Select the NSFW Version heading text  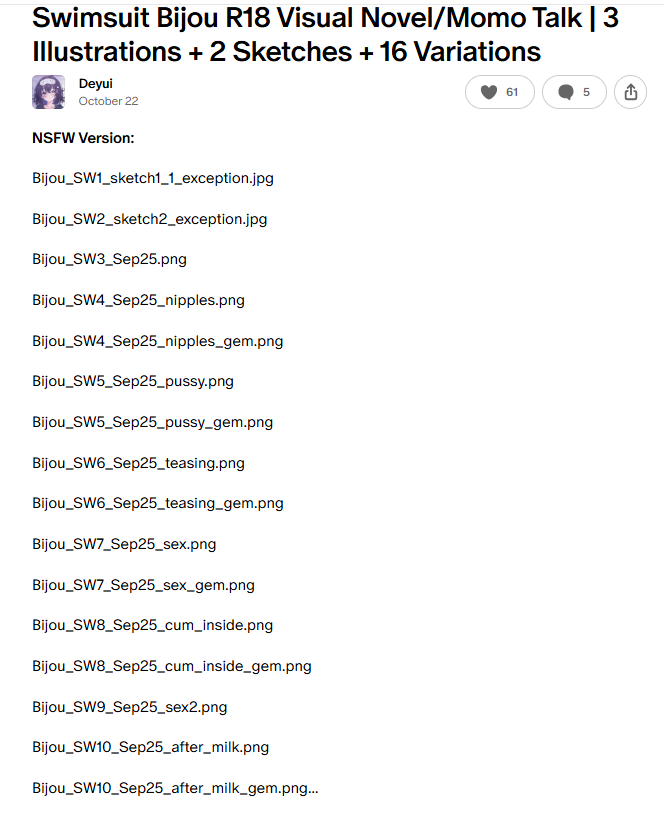[83, 138]
